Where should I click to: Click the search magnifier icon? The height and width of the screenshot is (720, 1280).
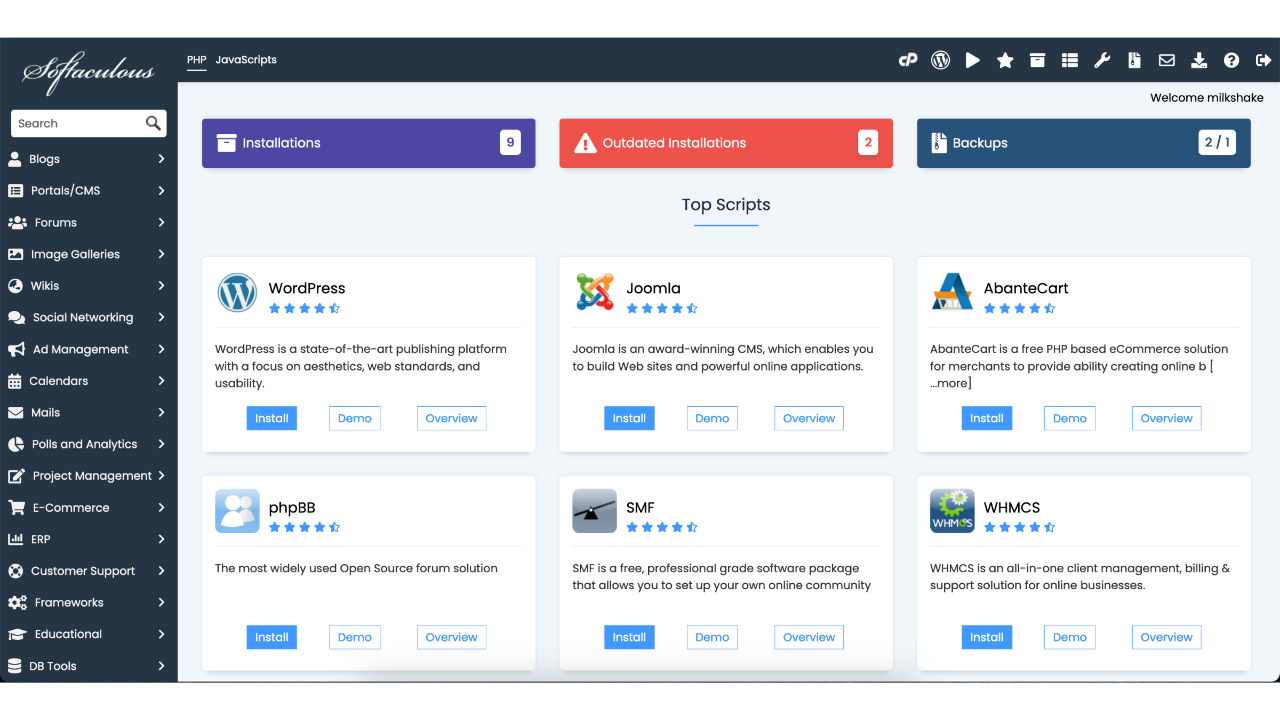[x=153, y=123]
